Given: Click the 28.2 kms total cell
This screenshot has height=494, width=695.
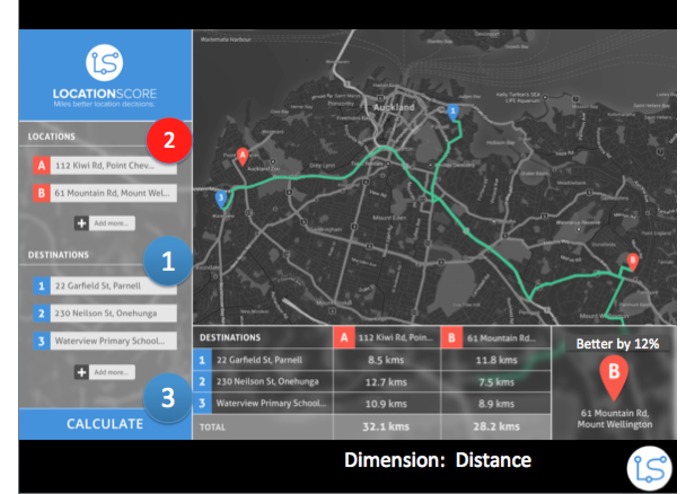Looking at the screenshot, I should click(x=496, y=427).
